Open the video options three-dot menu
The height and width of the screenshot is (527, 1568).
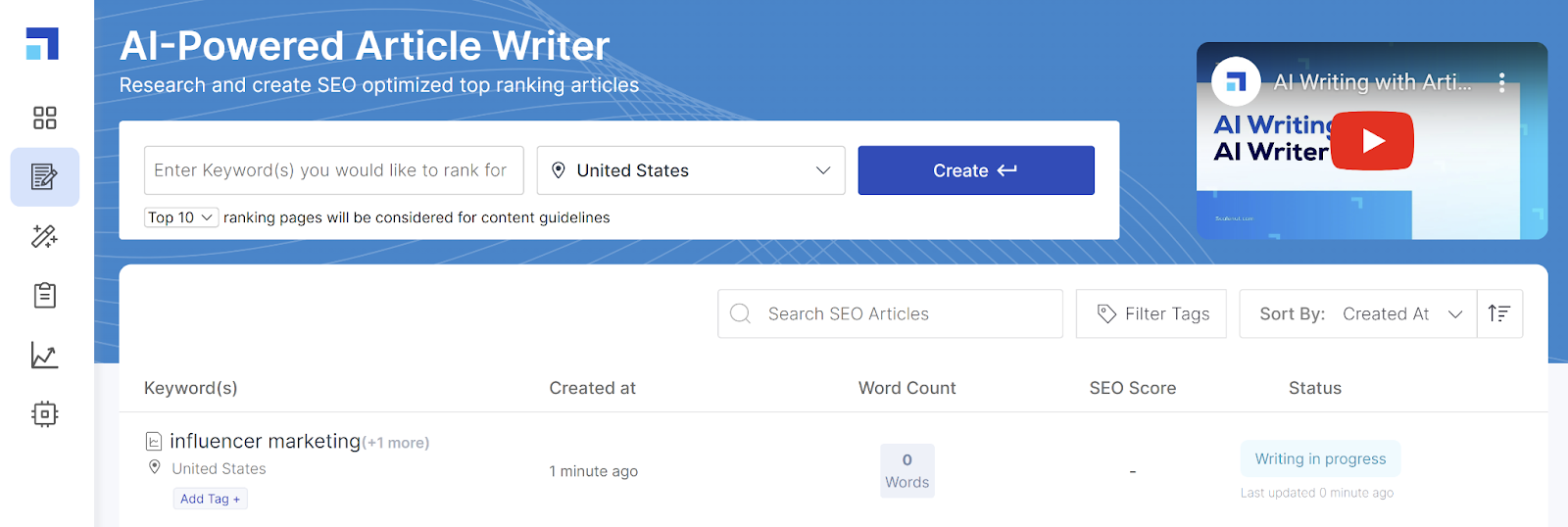[1501, 82]
